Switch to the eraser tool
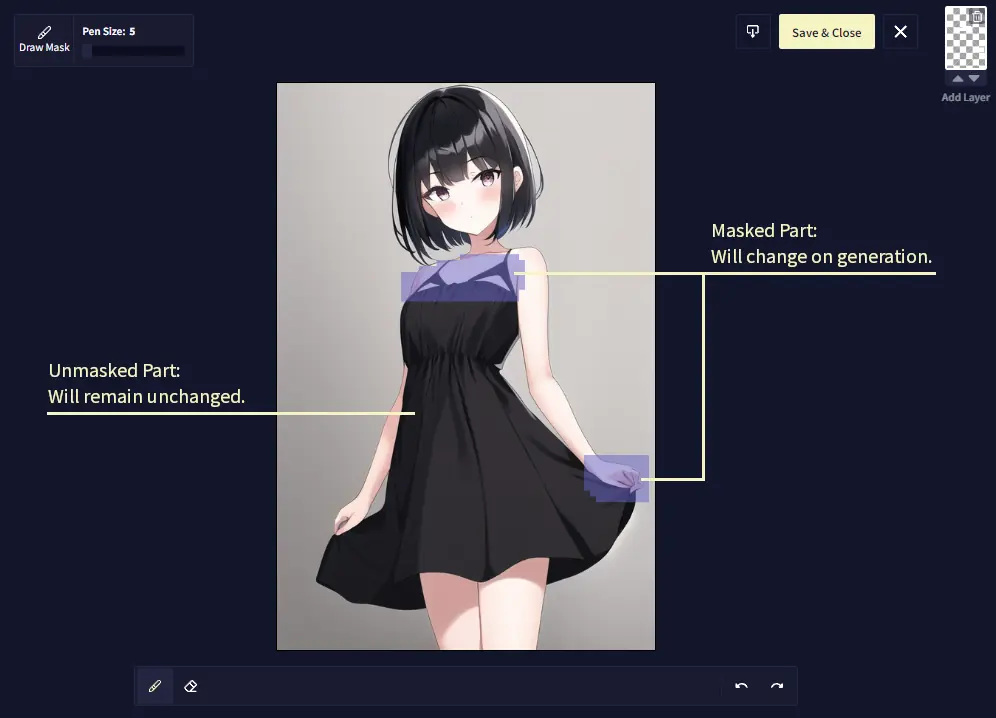The image size is (996, 718). coord(191,686)
